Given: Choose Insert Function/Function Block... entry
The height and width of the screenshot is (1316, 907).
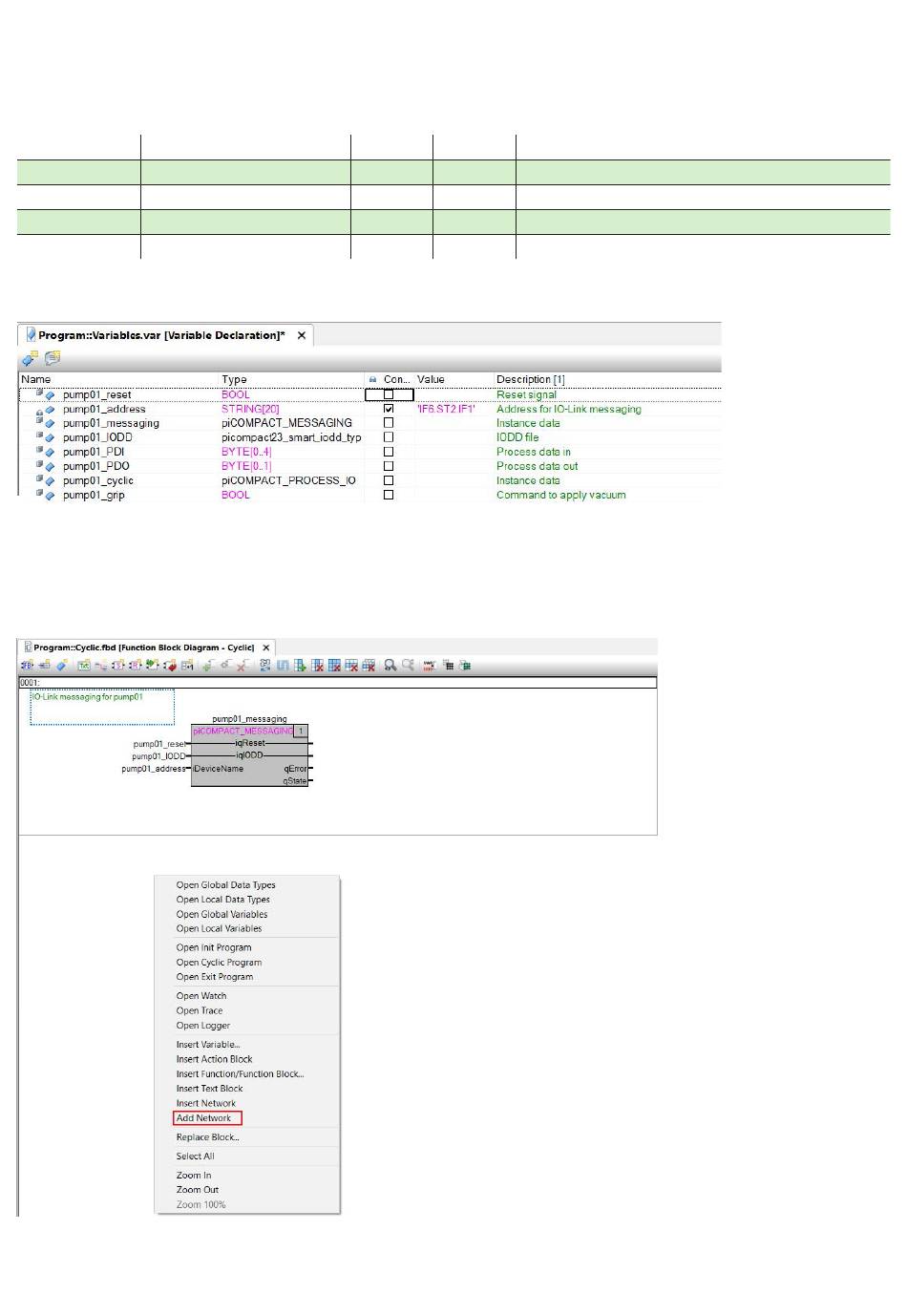Looking at the screenshot, I should tap(240, 1074).
